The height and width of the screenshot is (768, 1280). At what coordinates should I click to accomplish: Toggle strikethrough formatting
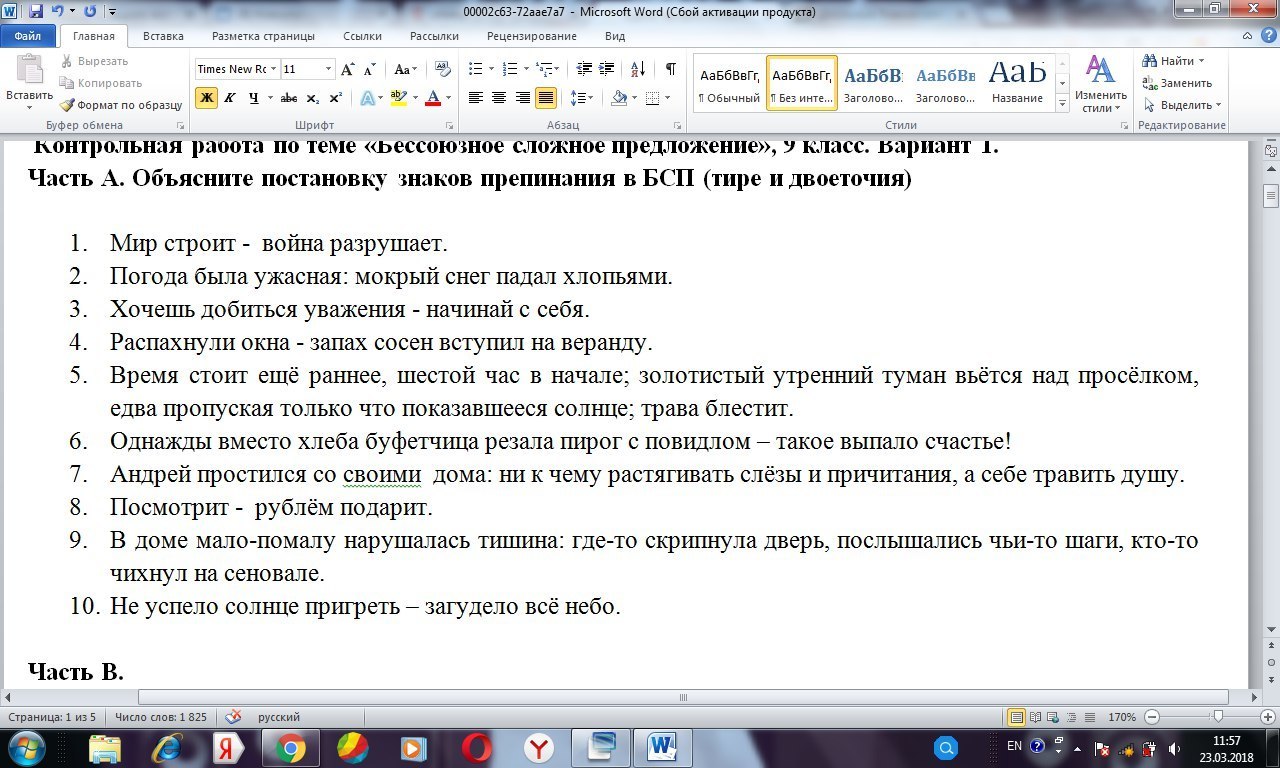point(289,98)
